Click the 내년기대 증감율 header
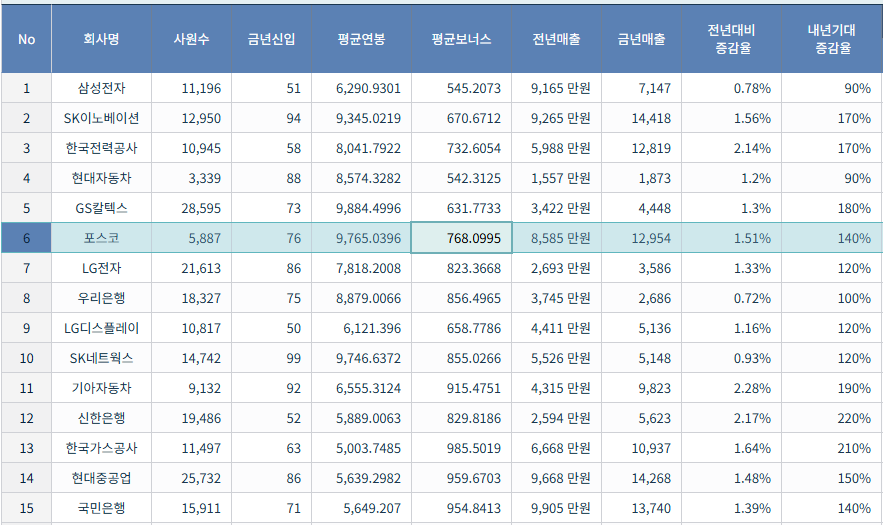This screenshot has height=525, width=883. pyautogui.click(x=832, y=39)
